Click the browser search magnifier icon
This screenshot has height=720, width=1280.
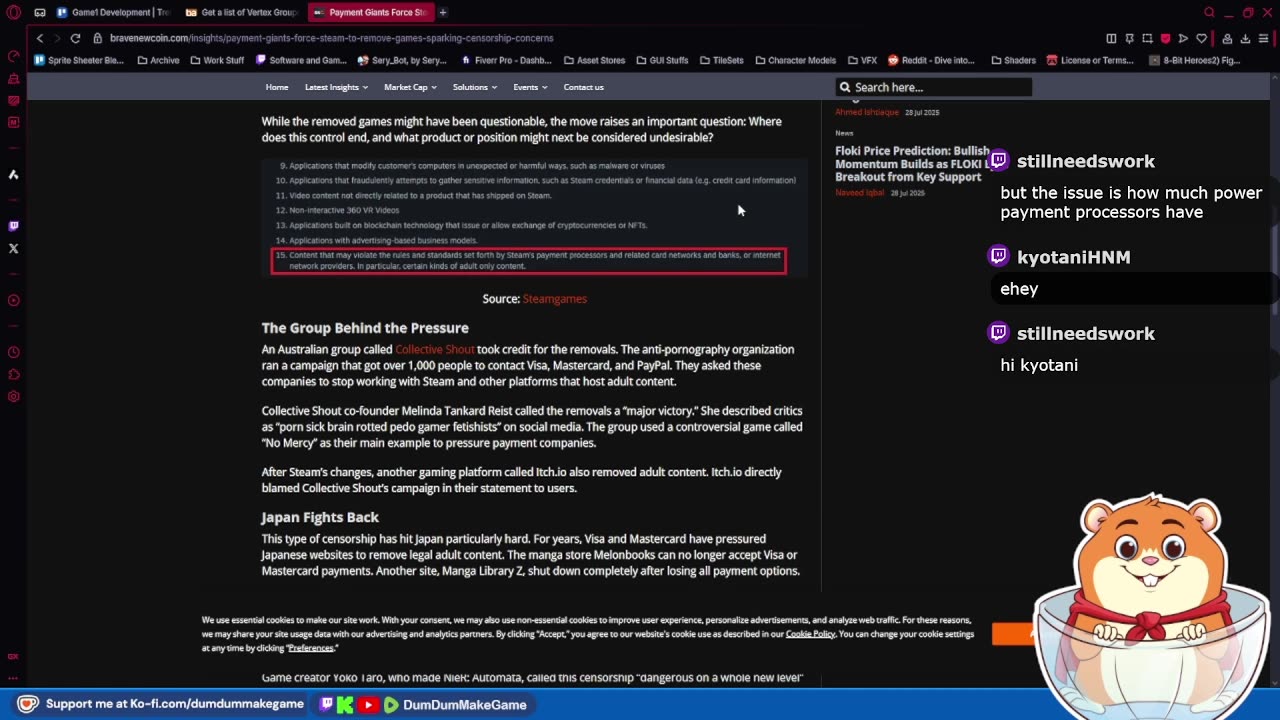coord(1209,12)
